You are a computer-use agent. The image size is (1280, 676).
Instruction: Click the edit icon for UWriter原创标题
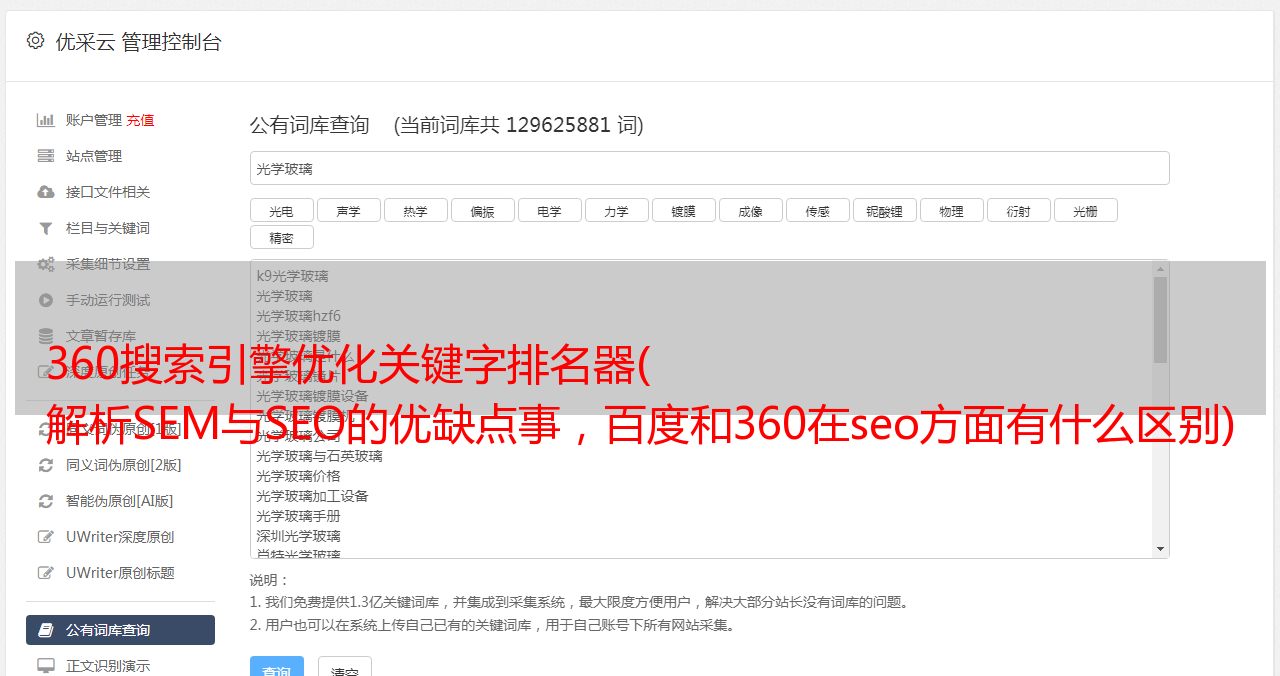point(46,573)
